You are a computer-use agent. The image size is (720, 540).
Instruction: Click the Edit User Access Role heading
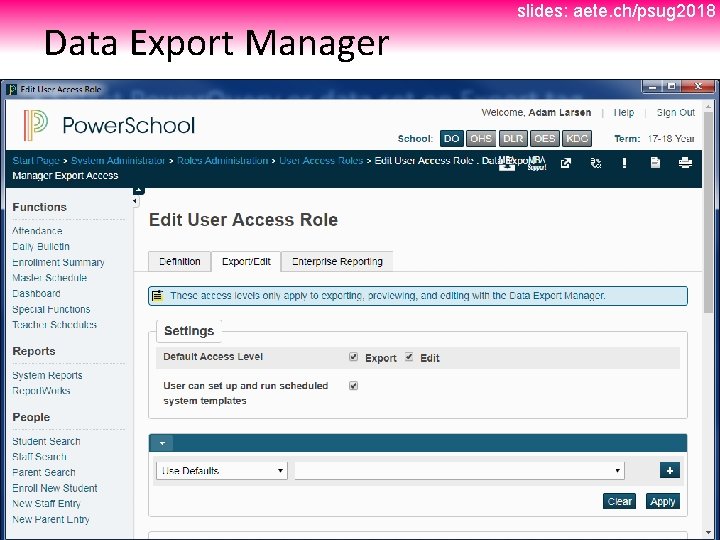243,219
